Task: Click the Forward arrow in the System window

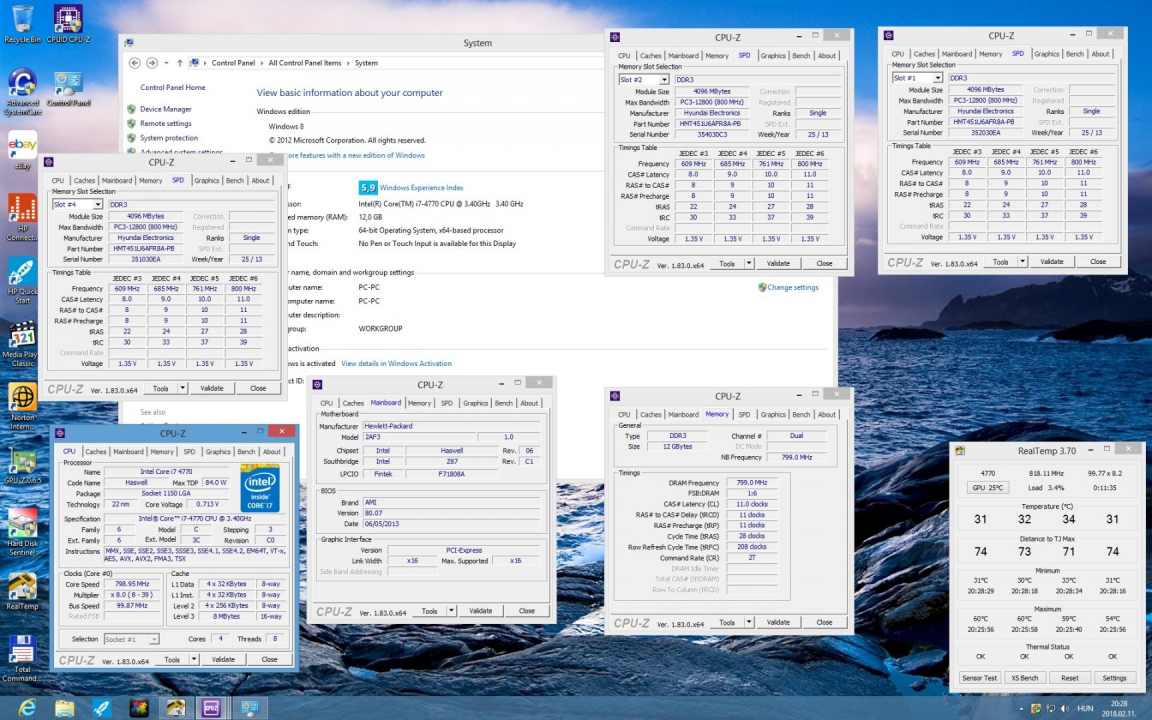Action: coord(152,63)
